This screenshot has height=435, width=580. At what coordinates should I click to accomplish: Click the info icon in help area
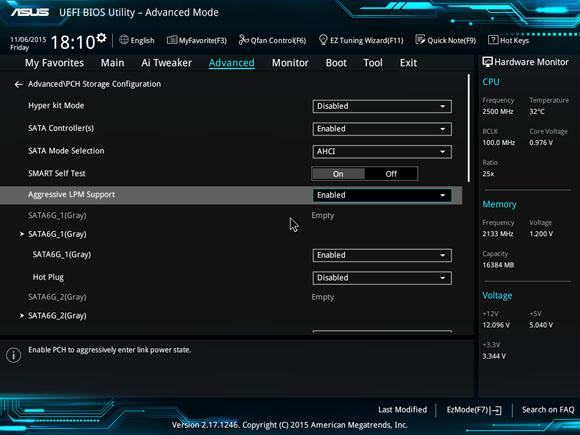pyautogui.click(x=14, y=355)
